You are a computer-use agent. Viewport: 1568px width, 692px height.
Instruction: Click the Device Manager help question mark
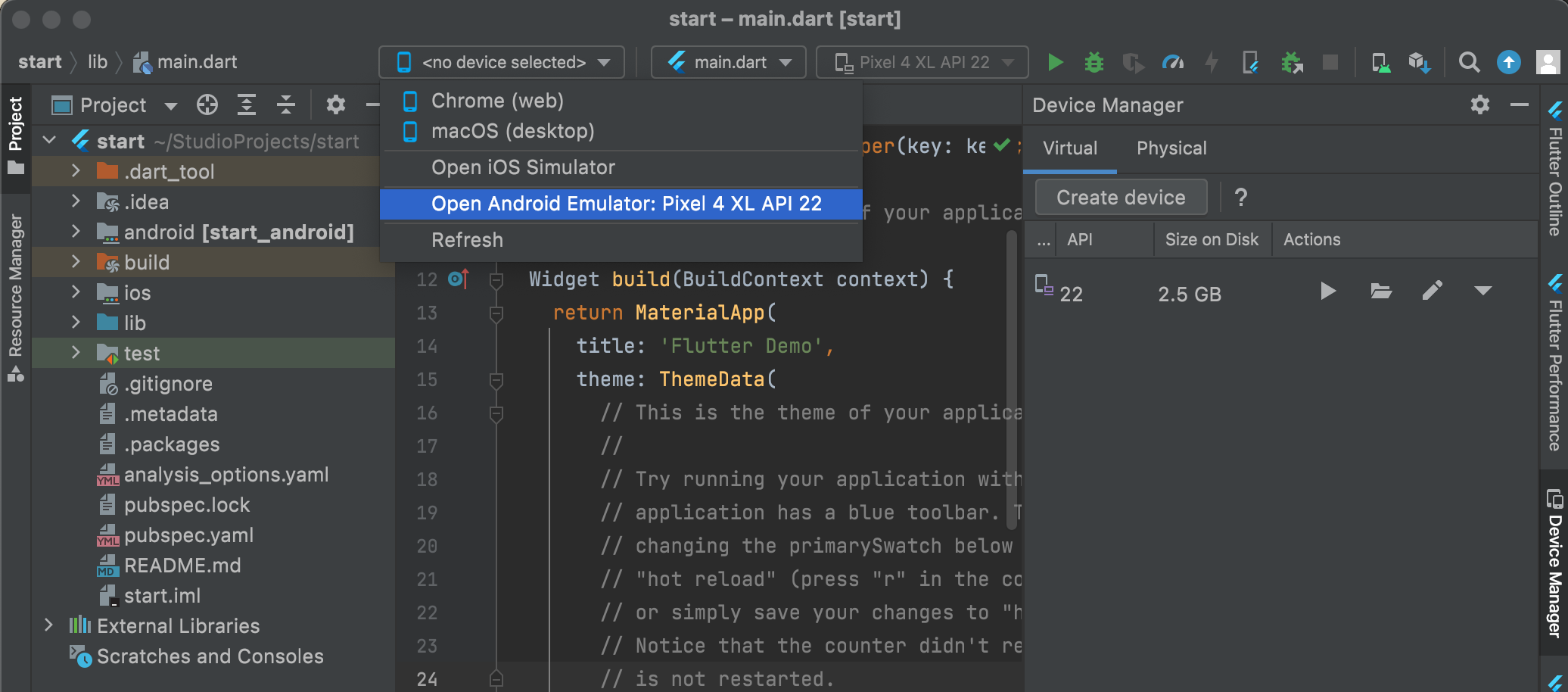click(x=1241, y=198)
